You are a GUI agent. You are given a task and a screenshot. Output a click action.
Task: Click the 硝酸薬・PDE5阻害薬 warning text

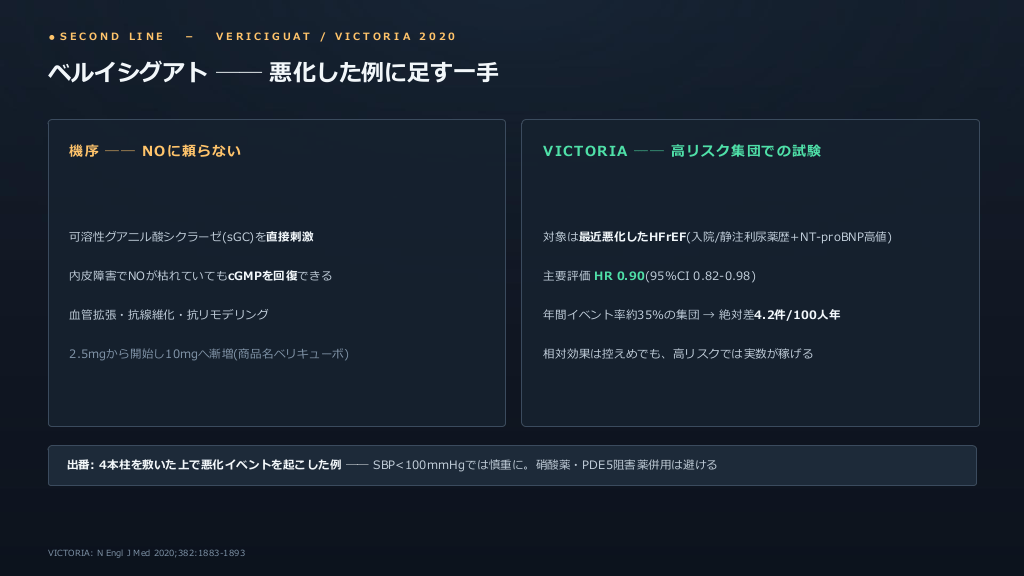626,465
